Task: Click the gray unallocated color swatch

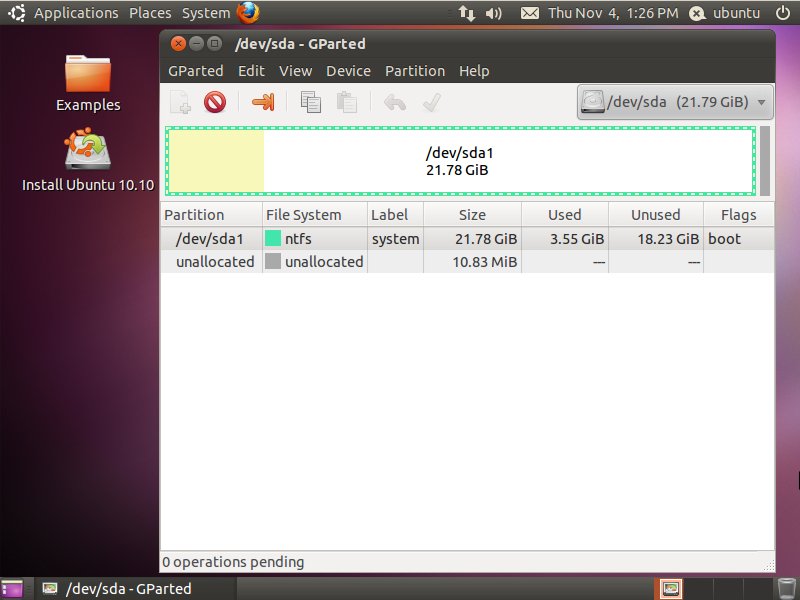Action: tap(273, 261)
